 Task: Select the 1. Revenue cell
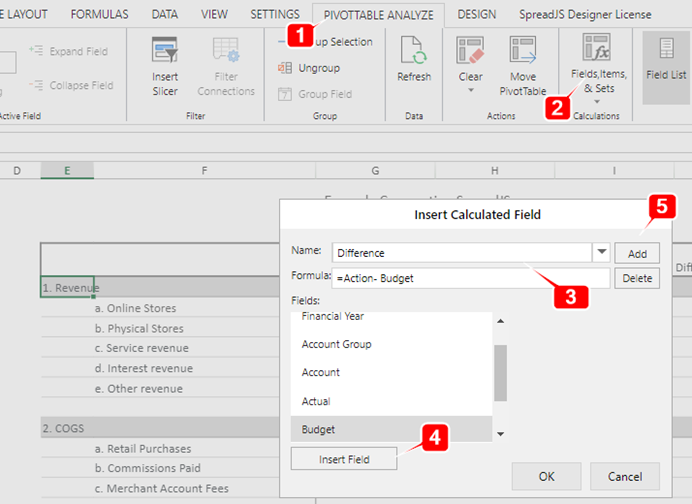point(67,287)
